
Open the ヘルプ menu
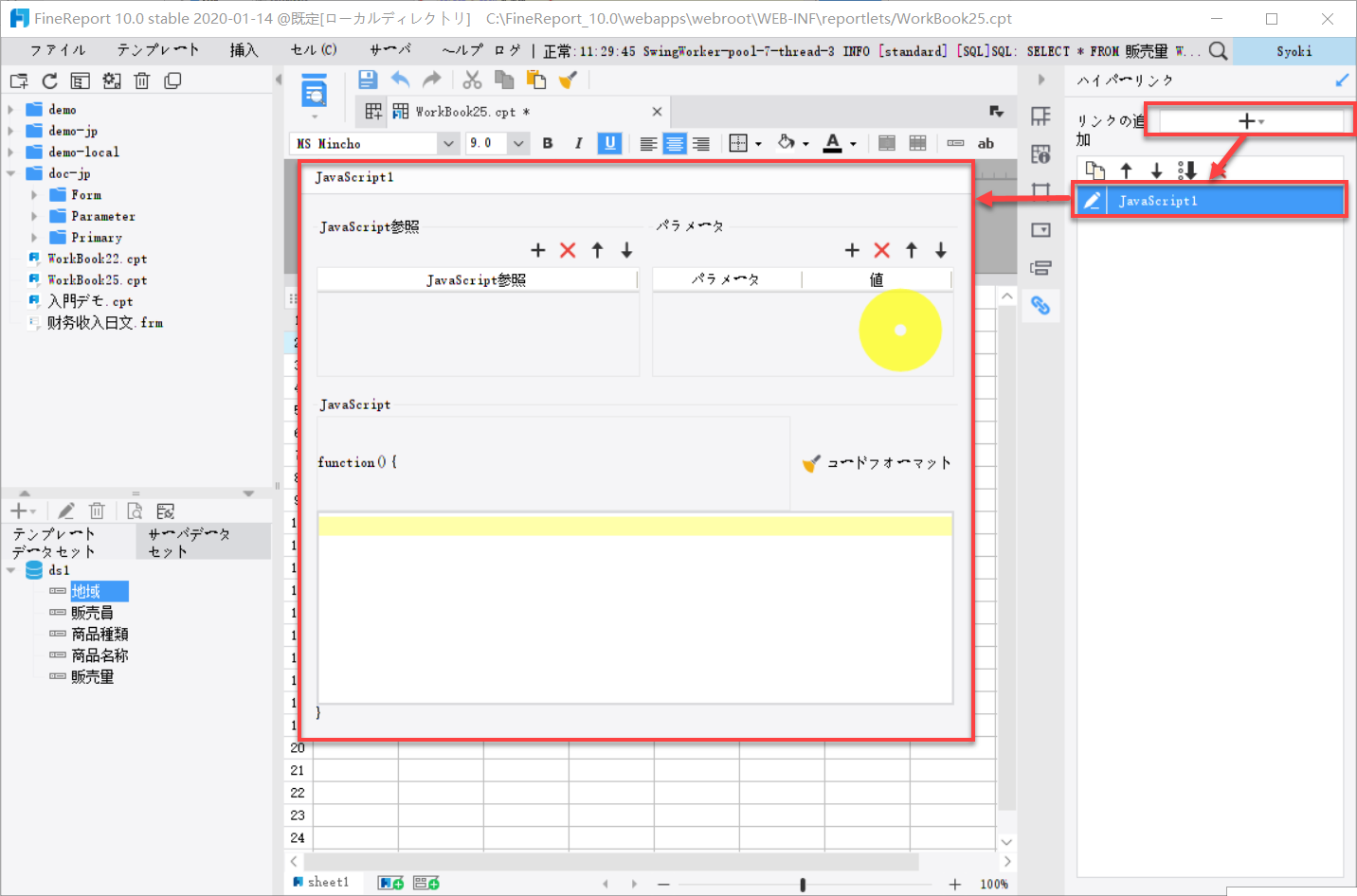click(x=461, y=50)
